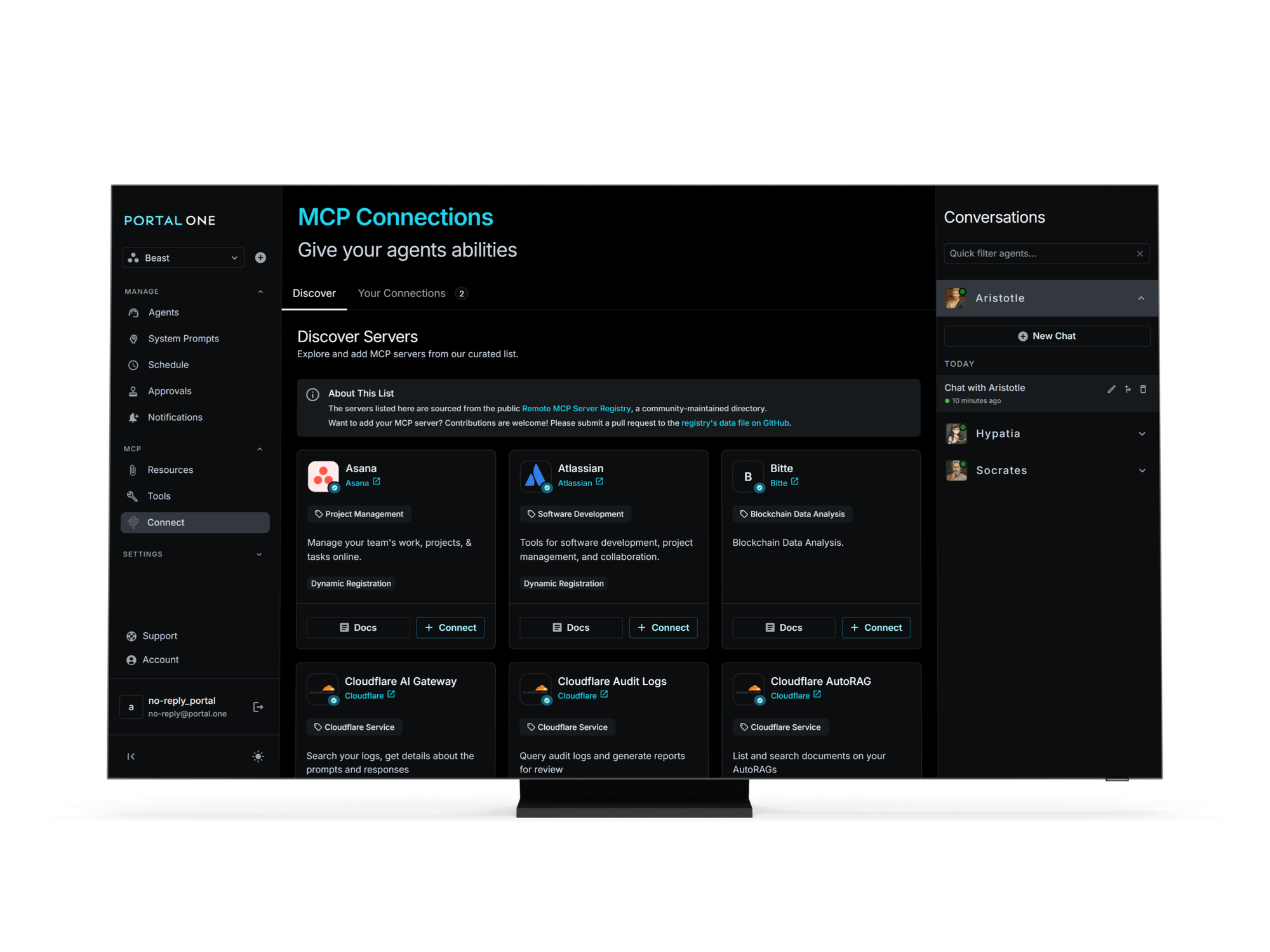Open the registry's data file on GitHub link

[735, 423]
